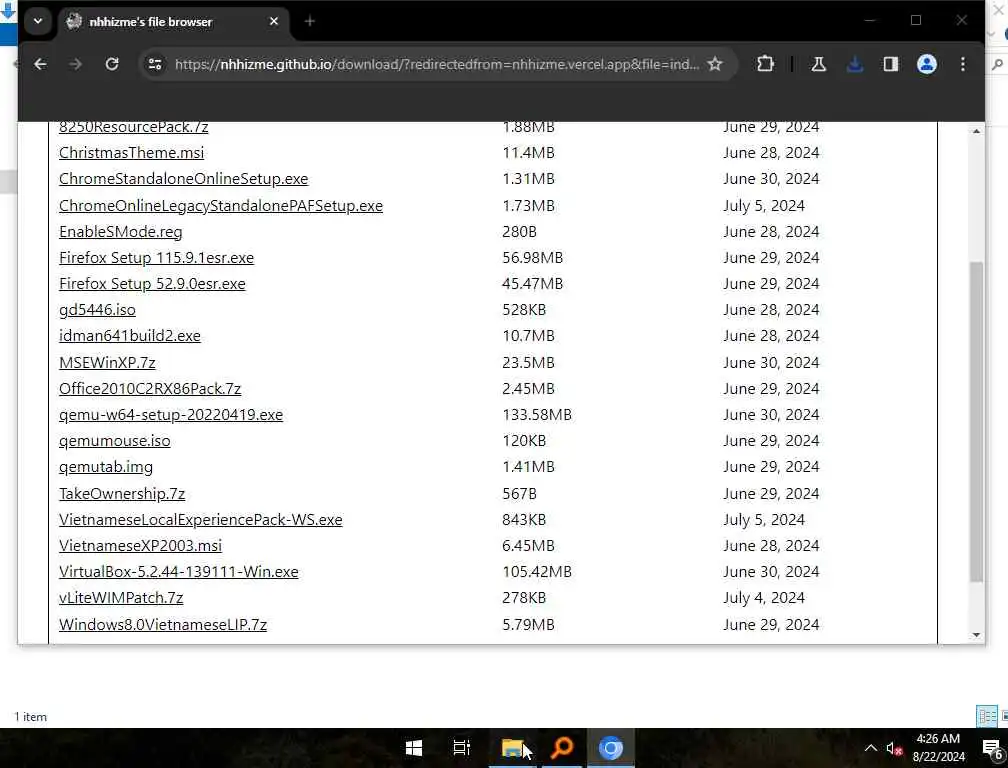1008x768 pixels.
Task: Open the qemumouse.iso link
Action: tap(114, 441)
